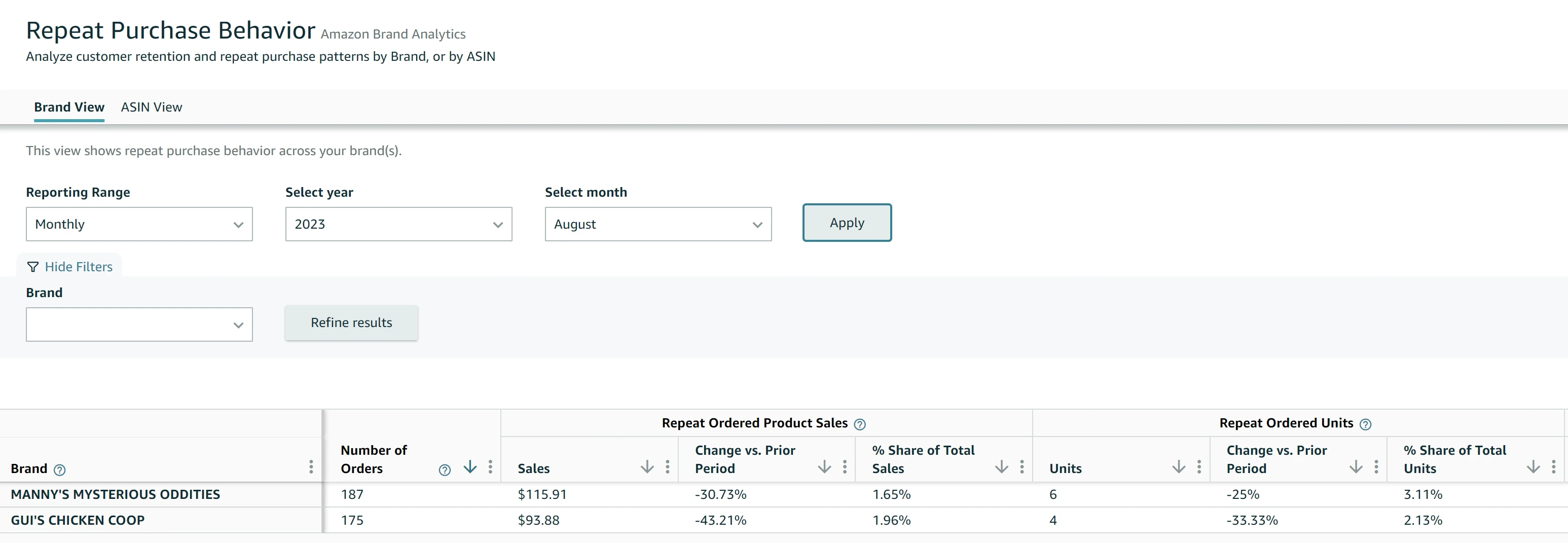Sort the Units column arrow
This screenshot has height=543, width=1568.
(x=1179, y=467)
